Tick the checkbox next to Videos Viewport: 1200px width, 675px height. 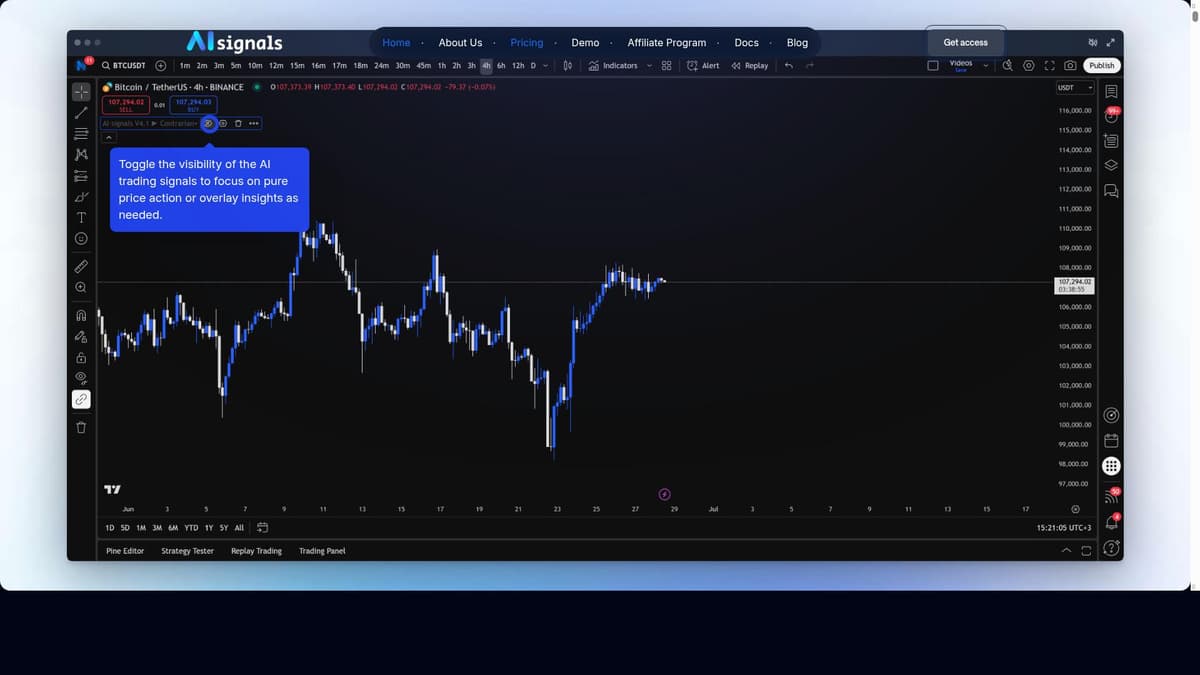tap(933, 64)
